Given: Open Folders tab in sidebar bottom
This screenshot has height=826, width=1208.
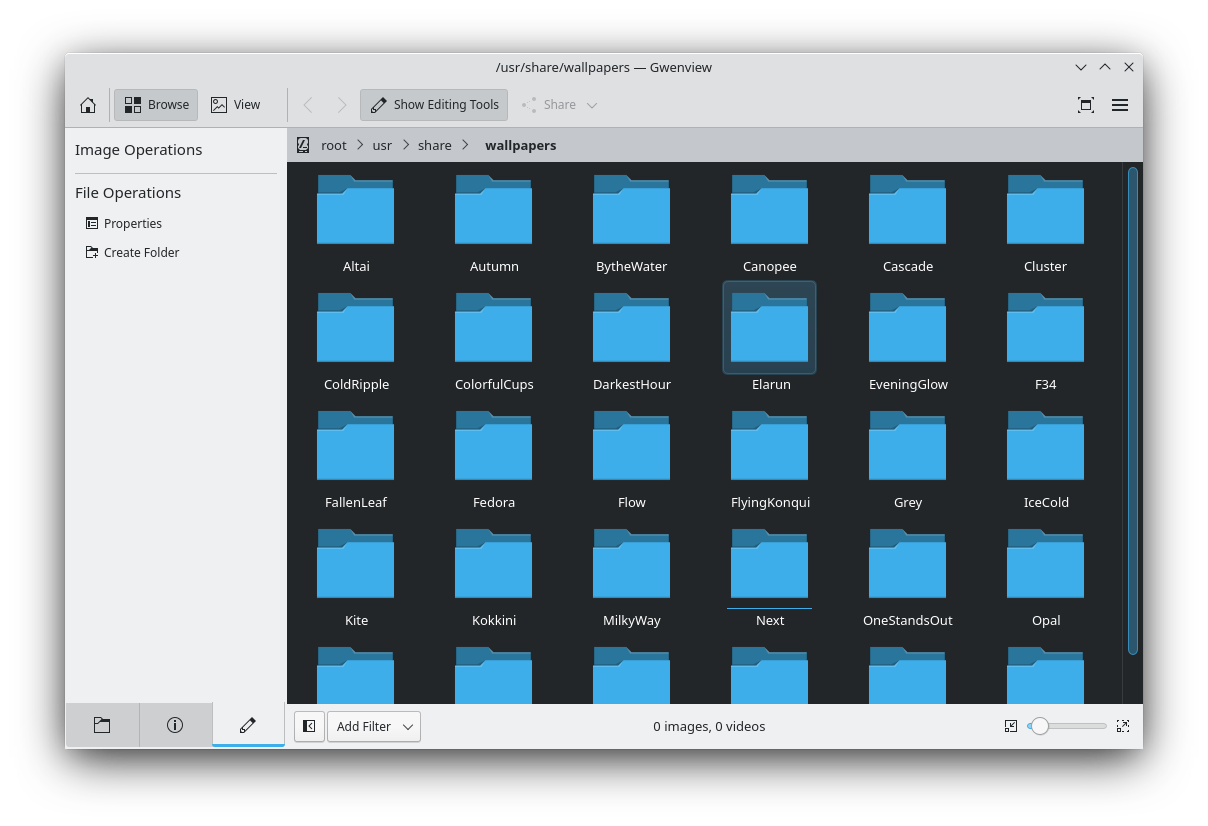Looking at the screenshot, I should pos(102,725).
